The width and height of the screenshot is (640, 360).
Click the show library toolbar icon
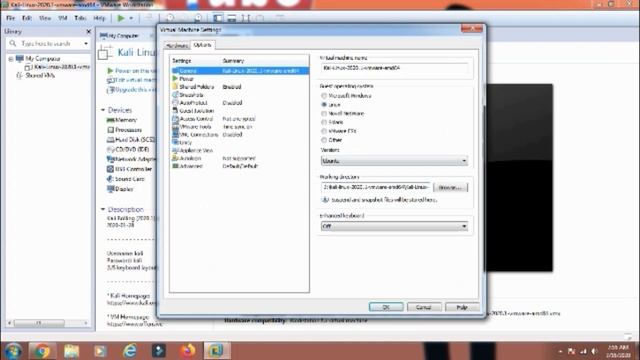[x=218, y=18]
